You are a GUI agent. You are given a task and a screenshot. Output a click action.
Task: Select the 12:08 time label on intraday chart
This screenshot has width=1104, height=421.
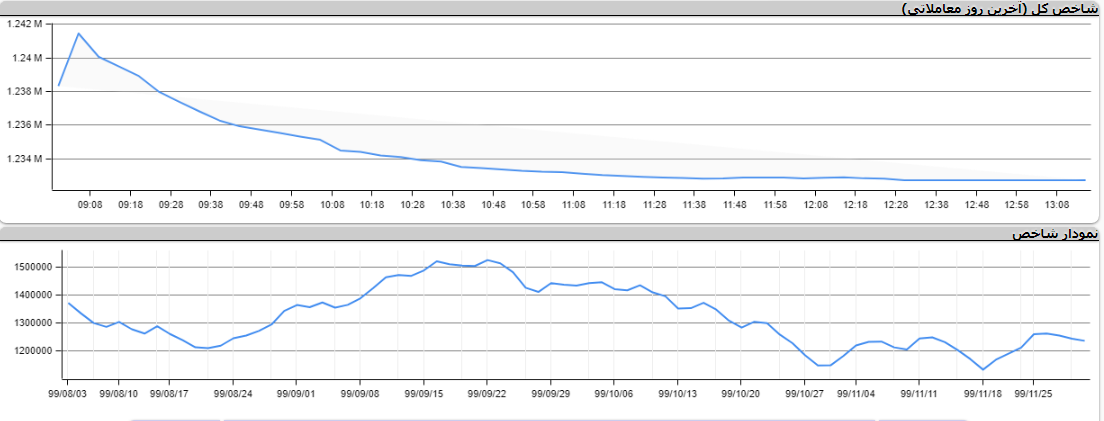click(815, 204)
